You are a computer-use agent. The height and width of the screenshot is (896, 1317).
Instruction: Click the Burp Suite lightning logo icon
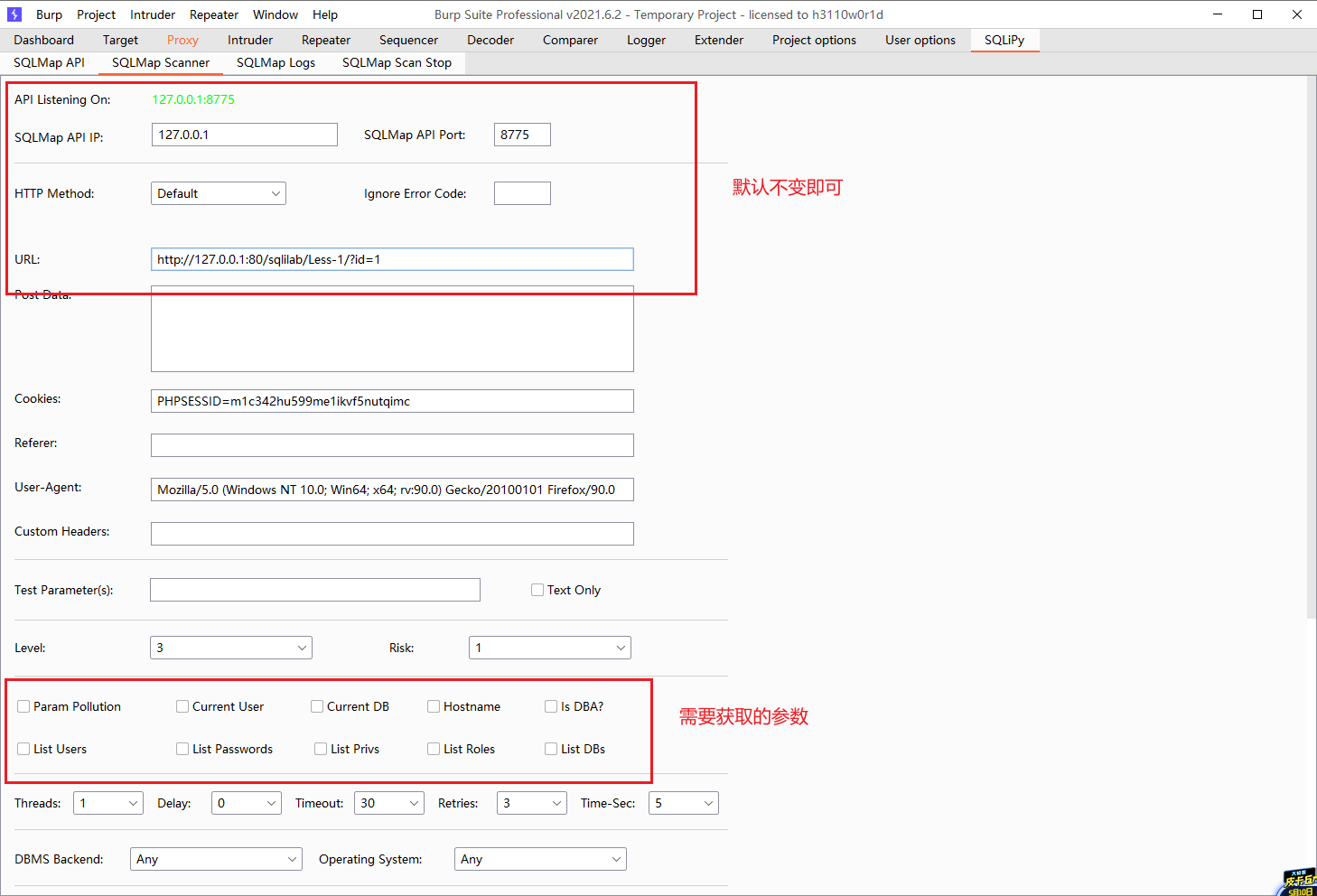14,14
